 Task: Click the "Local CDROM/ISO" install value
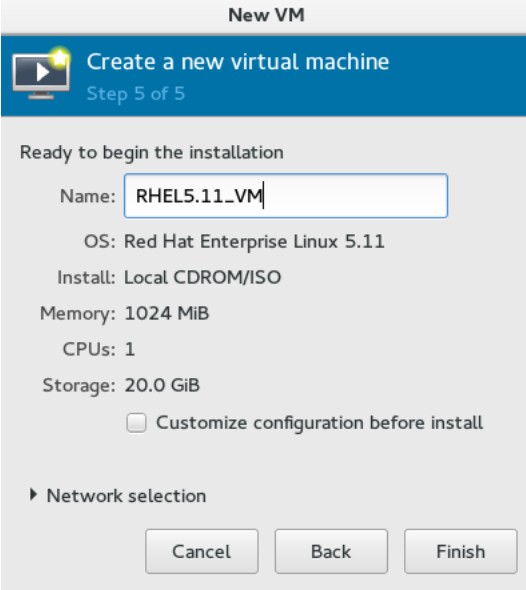tap(202, 277)
